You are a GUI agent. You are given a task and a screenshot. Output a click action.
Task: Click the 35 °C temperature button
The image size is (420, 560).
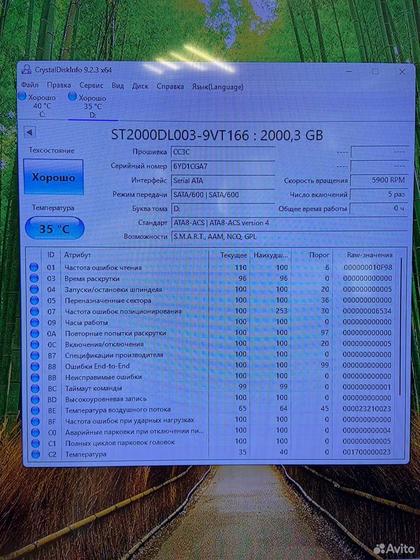[55, 228]
